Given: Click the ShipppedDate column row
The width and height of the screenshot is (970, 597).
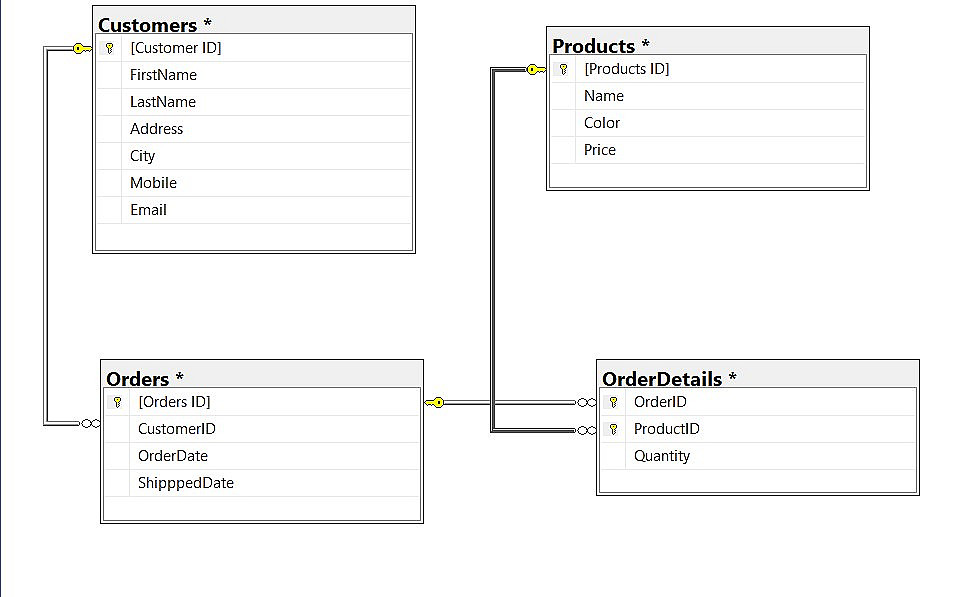Looking at the screenshot, I should [186, 483].
